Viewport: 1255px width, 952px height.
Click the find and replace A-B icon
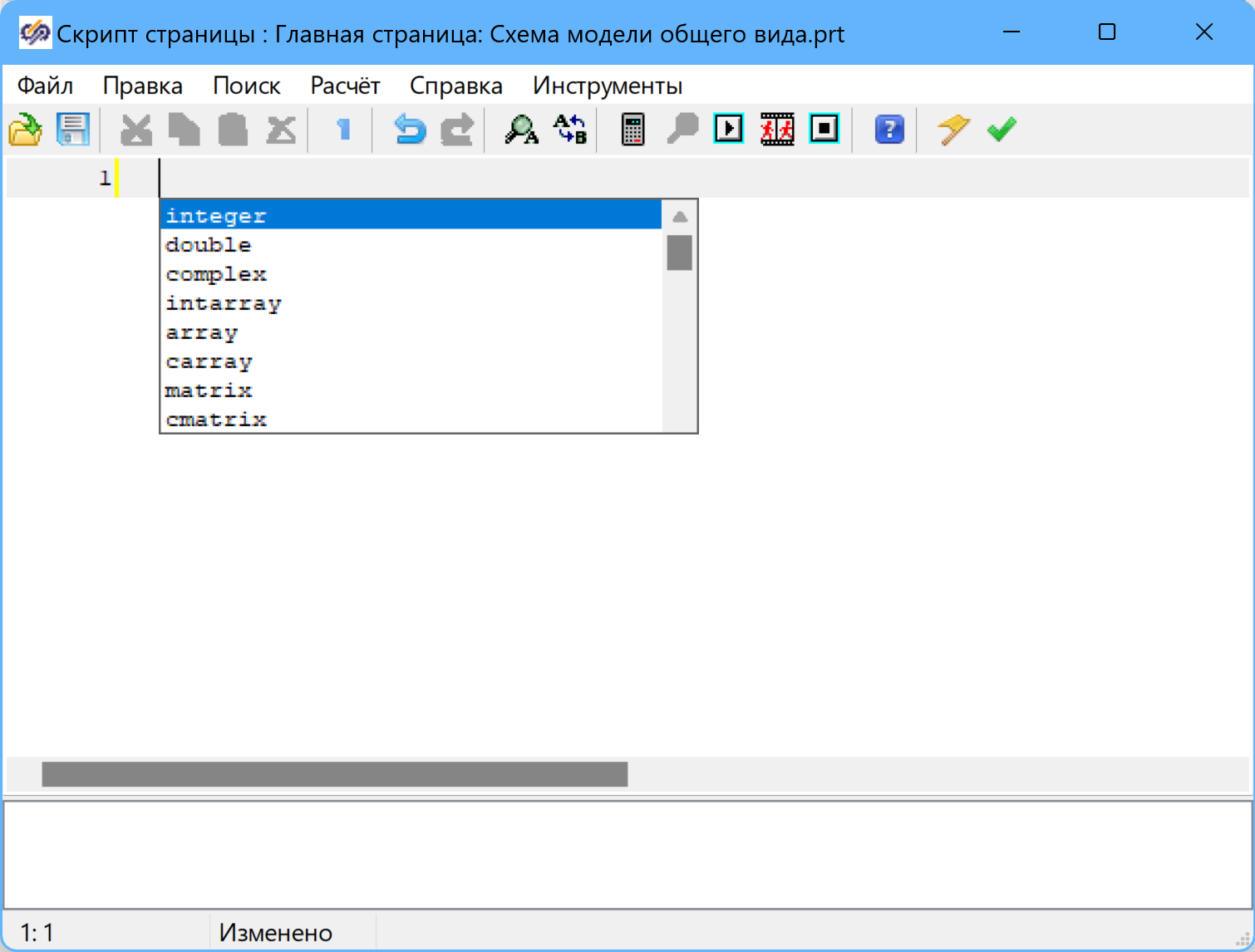570,130
